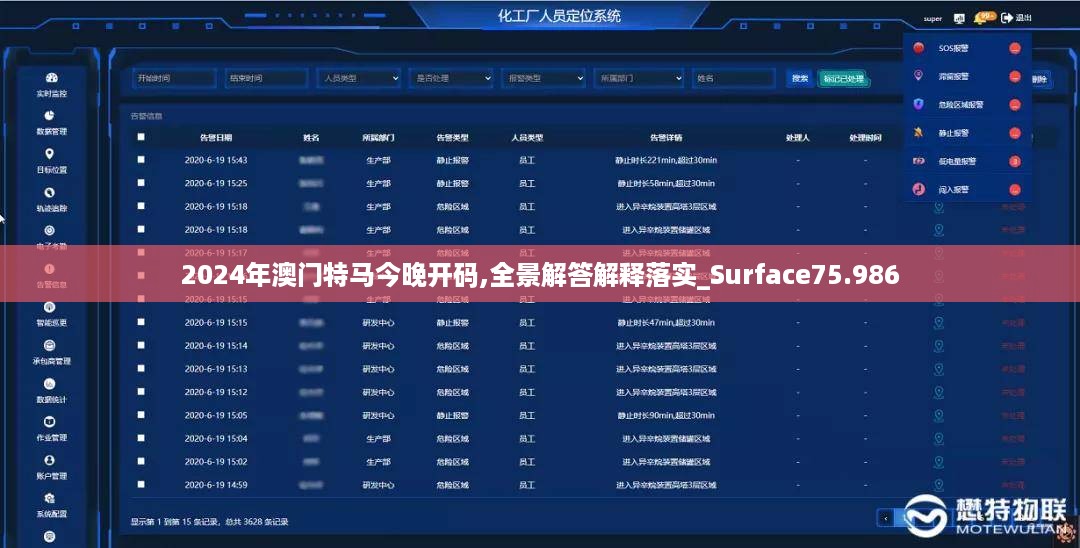This screenshot has width=1080, height=548.
Task: Toggle the select-all checkbox in the table header
Action: [141, 137]
